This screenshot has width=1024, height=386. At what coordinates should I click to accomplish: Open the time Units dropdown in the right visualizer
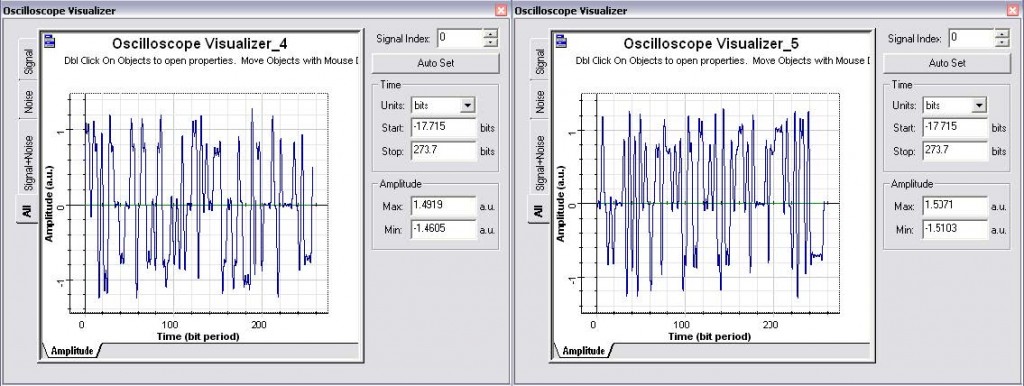978,105
